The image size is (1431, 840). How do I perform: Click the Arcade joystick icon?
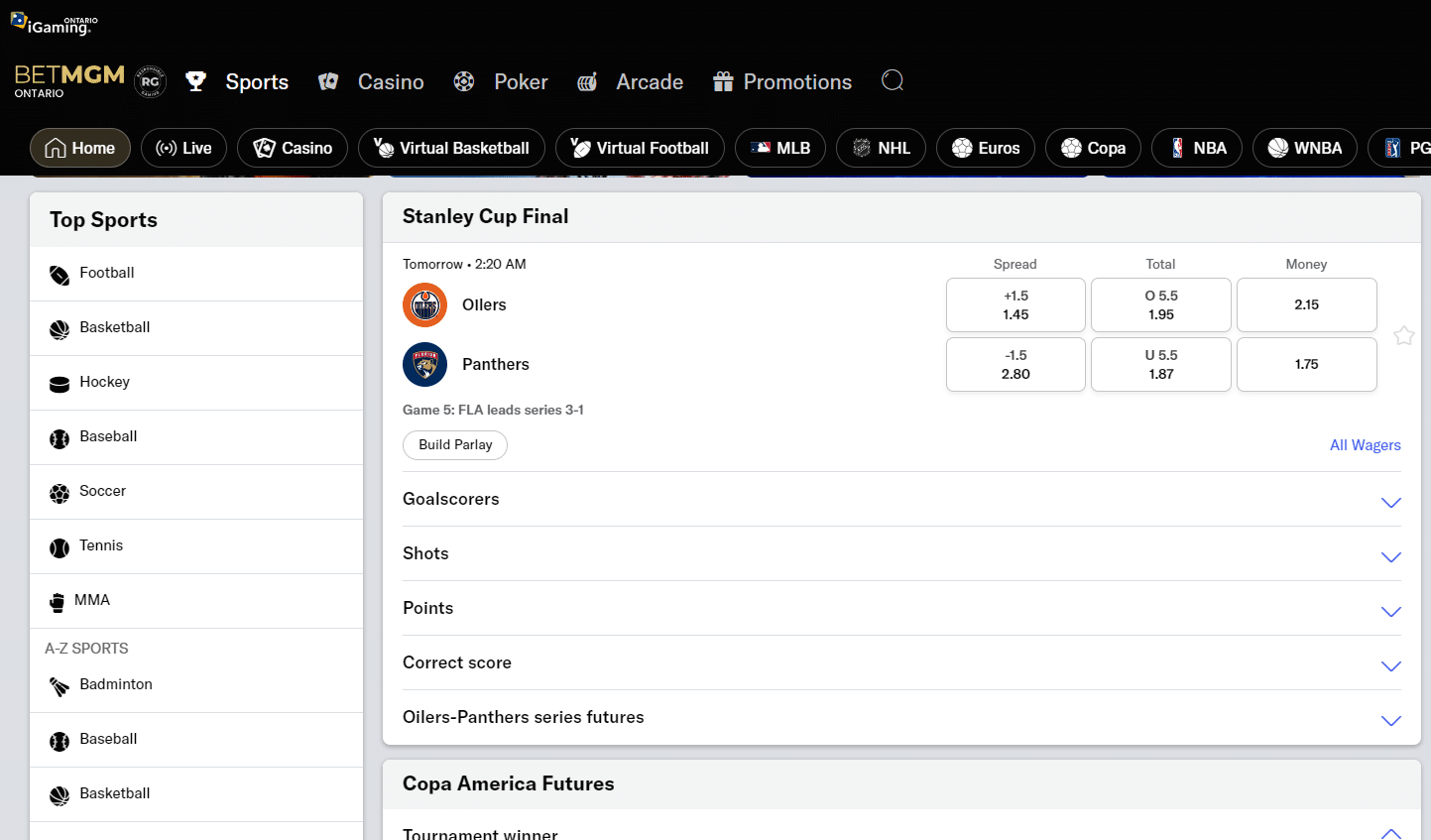pos(587,81)
